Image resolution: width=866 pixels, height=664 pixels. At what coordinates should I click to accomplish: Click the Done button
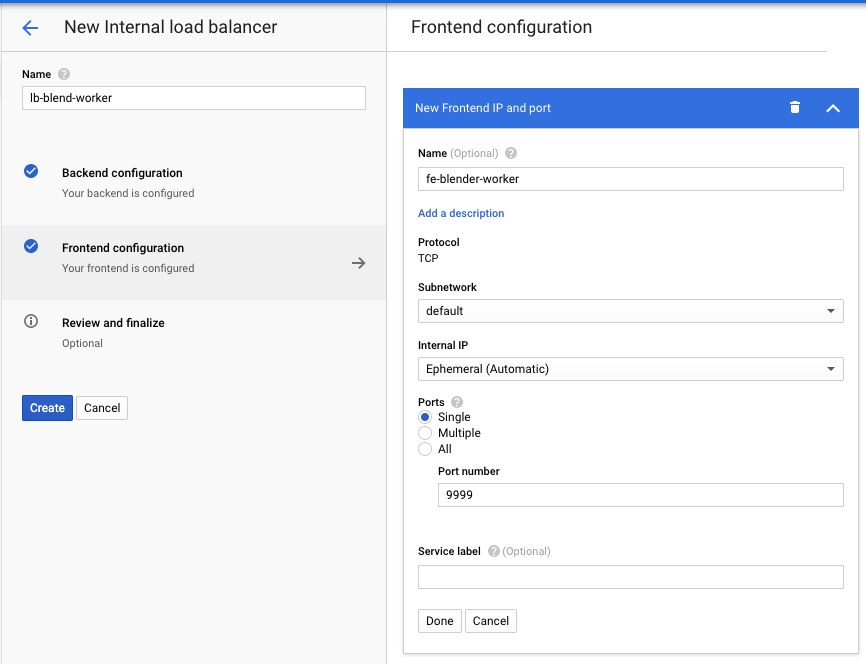point(440,621)
